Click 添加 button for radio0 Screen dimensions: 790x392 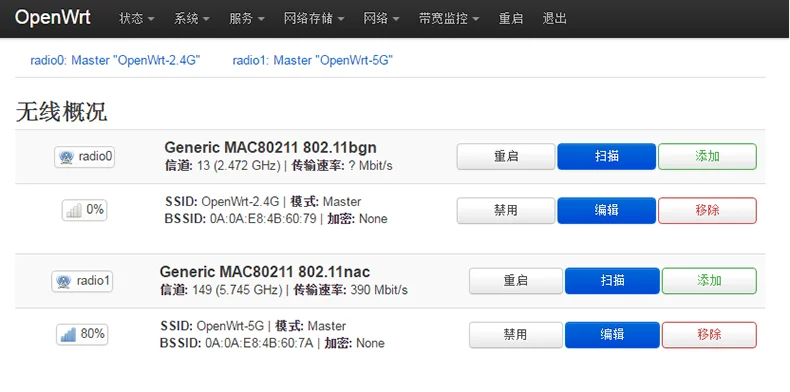(x=707, y=157)
